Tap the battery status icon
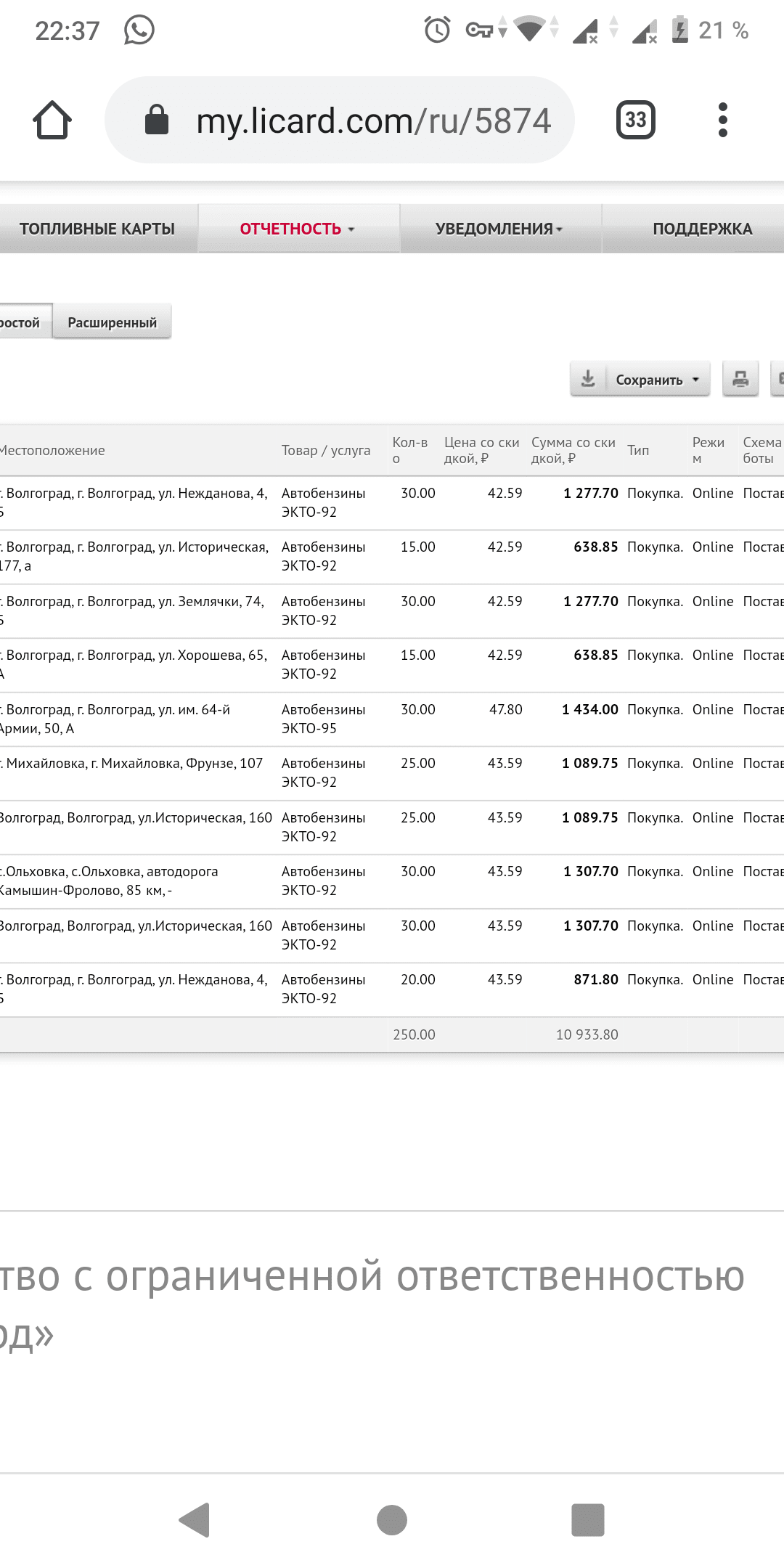784x1568 pixels. click(680, 29)
